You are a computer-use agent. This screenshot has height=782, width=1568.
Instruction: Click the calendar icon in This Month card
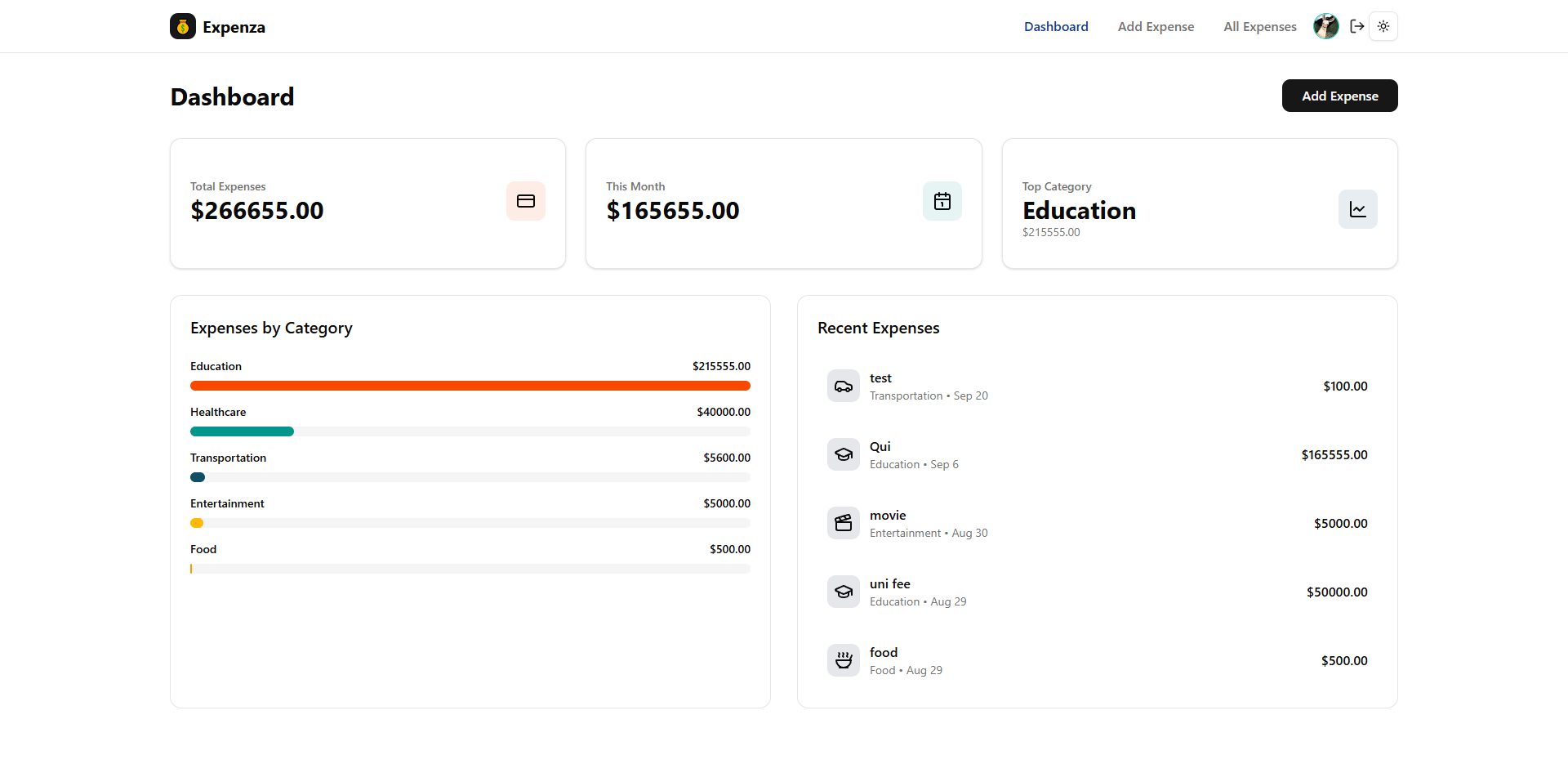point(942,201)
